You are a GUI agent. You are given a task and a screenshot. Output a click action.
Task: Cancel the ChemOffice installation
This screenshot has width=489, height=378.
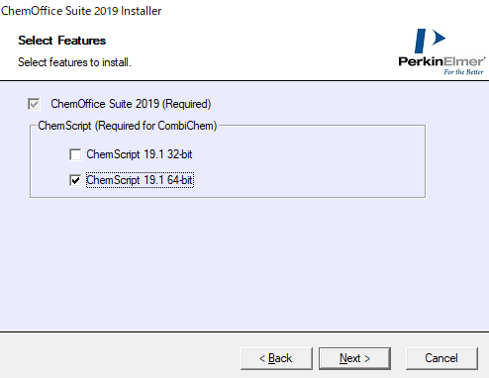(x=442, y=358)
